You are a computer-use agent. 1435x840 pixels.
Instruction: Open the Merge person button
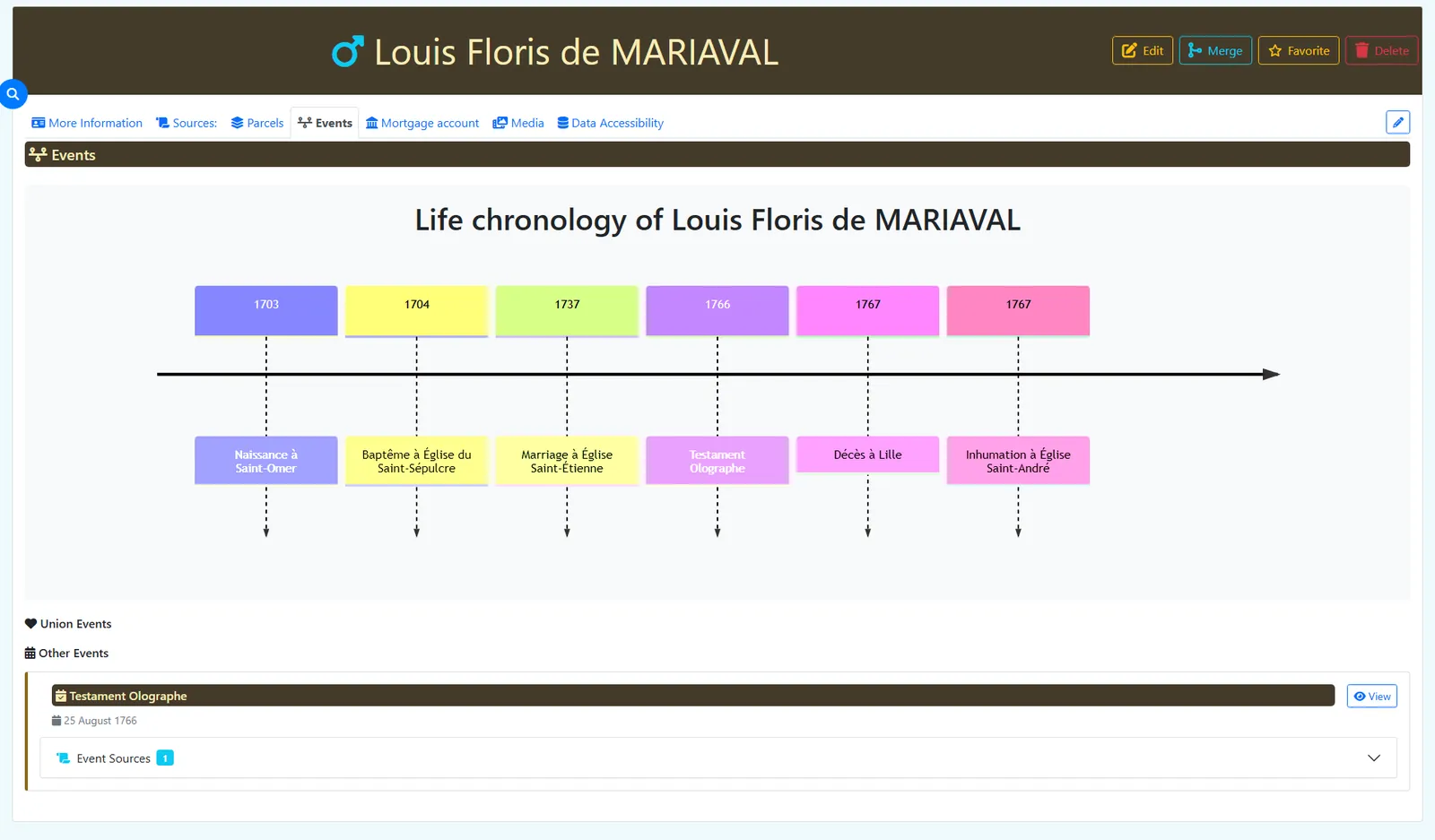click(1215, 51)
